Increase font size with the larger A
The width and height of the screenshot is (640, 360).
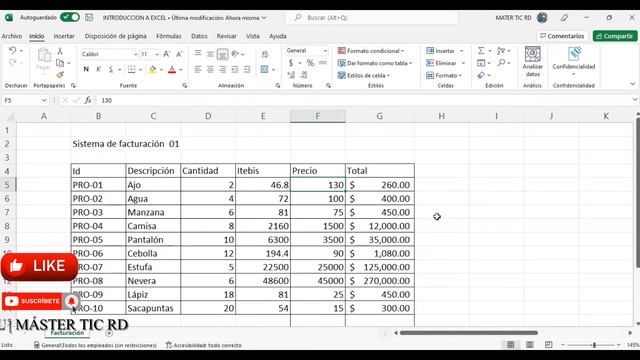pos(167,54)
